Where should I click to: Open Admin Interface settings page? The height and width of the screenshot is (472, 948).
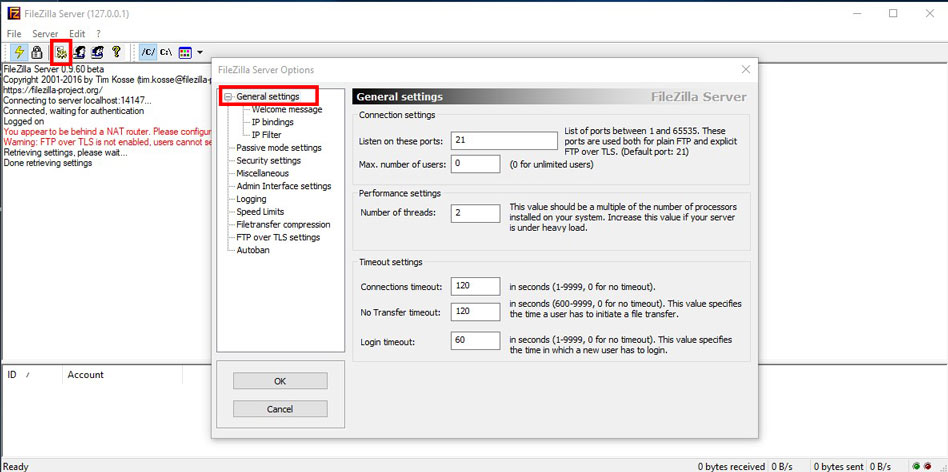coord(284,186)
